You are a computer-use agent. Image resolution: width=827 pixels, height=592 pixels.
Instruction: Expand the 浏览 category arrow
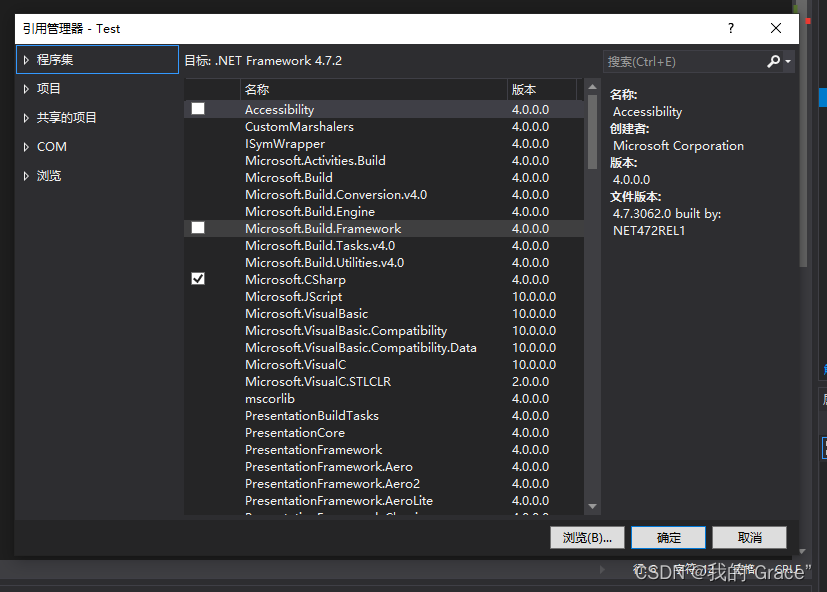point(26,176)
